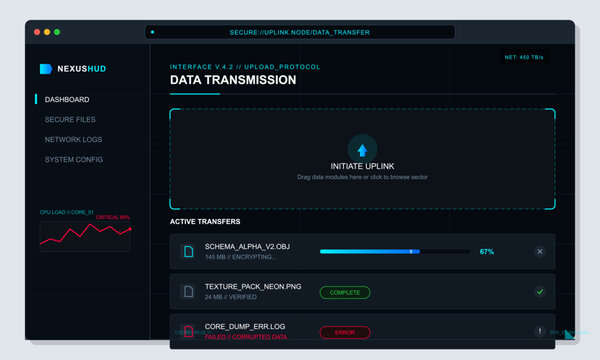Viewport: 600px width, 360px height.
Task: Click the secure uplink address bar
Action: 300,32
